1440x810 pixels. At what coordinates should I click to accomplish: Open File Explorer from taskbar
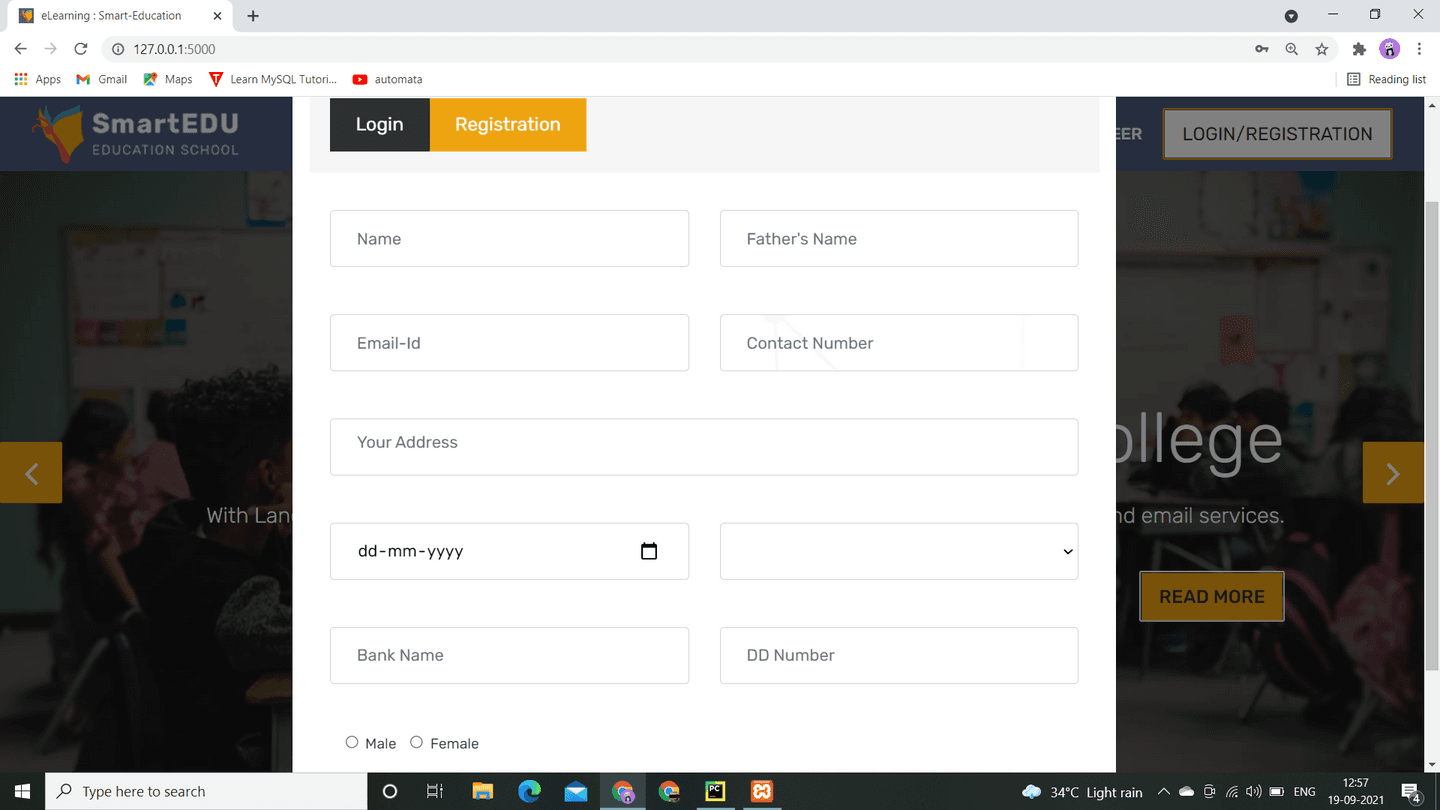(x=482, y=791)
